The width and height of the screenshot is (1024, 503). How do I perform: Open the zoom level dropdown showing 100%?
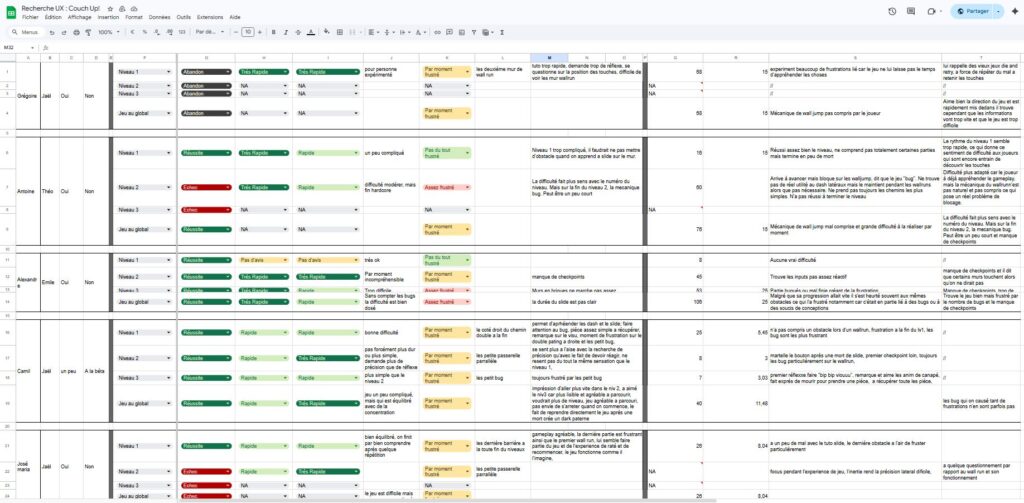(x=108, y=32)
